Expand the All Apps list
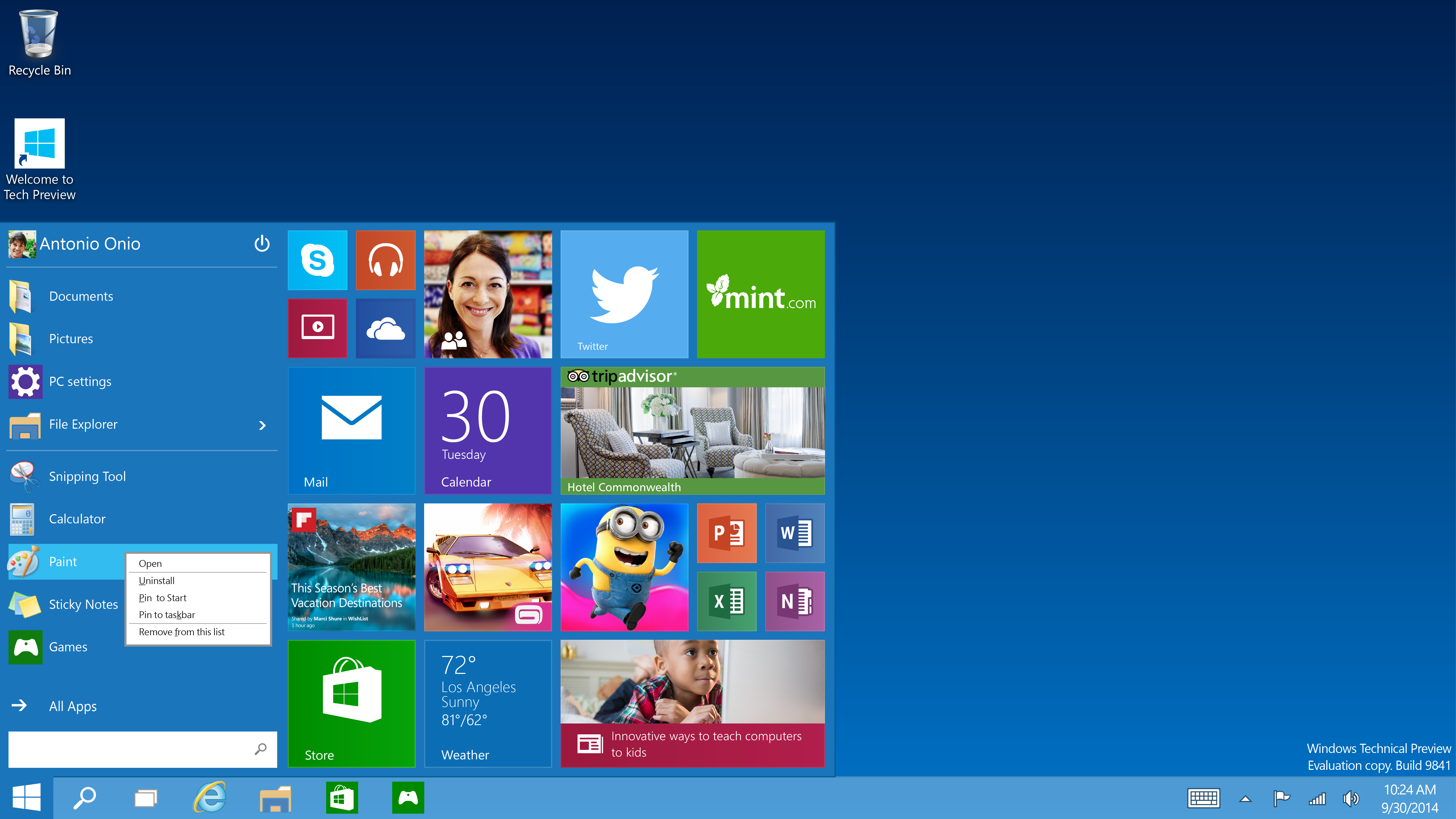 [x=72, y=706]
